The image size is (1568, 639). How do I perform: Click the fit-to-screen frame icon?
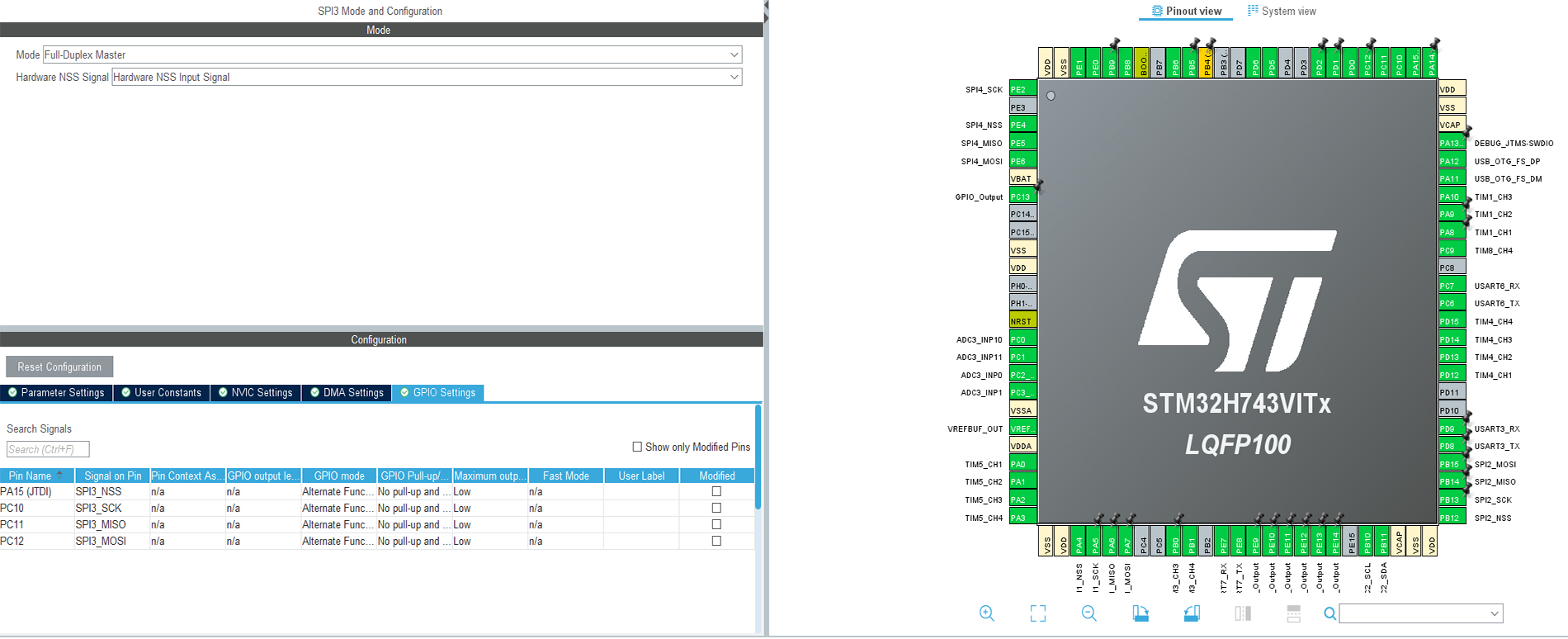1037,613
